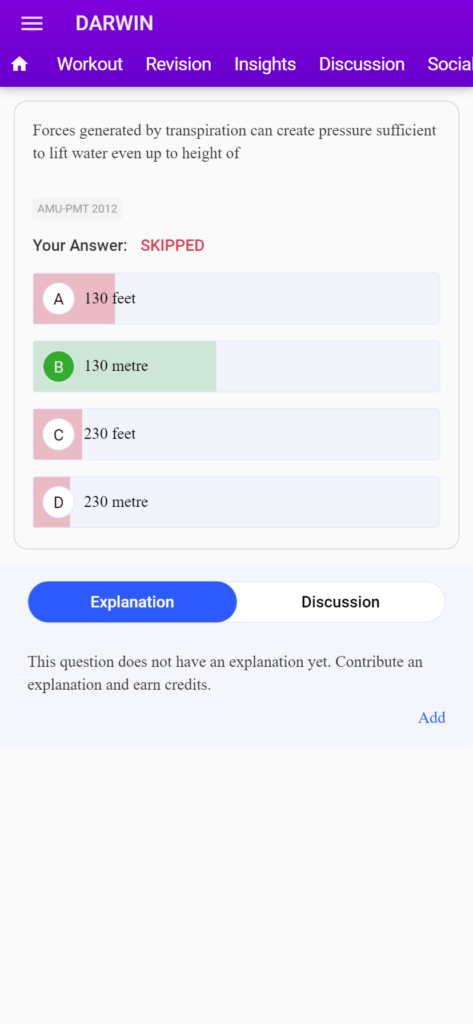Click the Add explanation link

(x=432, y=718)
